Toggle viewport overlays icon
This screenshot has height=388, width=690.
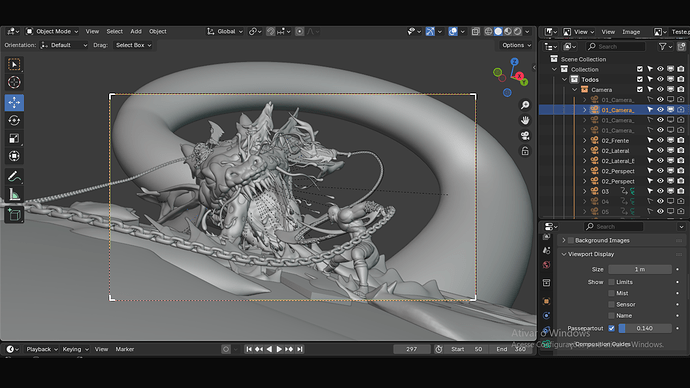pos(453,32)
